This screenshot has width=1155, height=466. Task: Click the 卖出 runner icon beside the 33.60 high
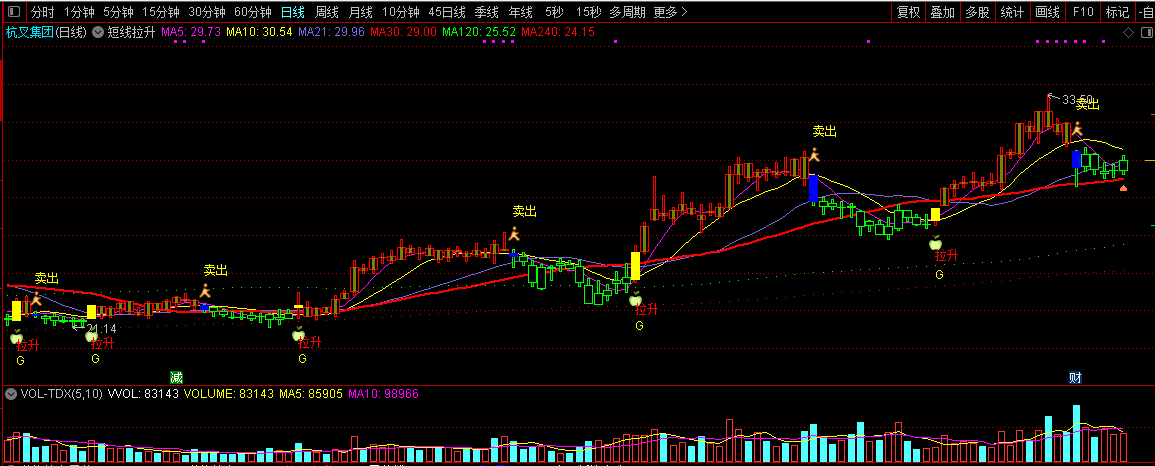coord(1077,130)
